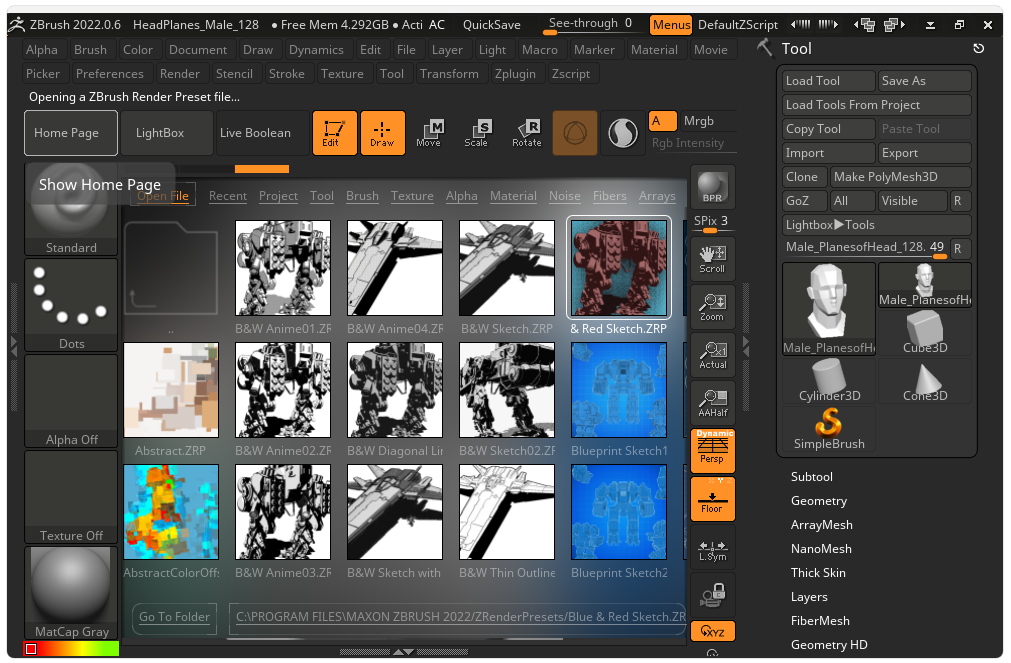This screenshot has width=1011, height=663.
Task: Open the Render menu
Action: [179, 74]
